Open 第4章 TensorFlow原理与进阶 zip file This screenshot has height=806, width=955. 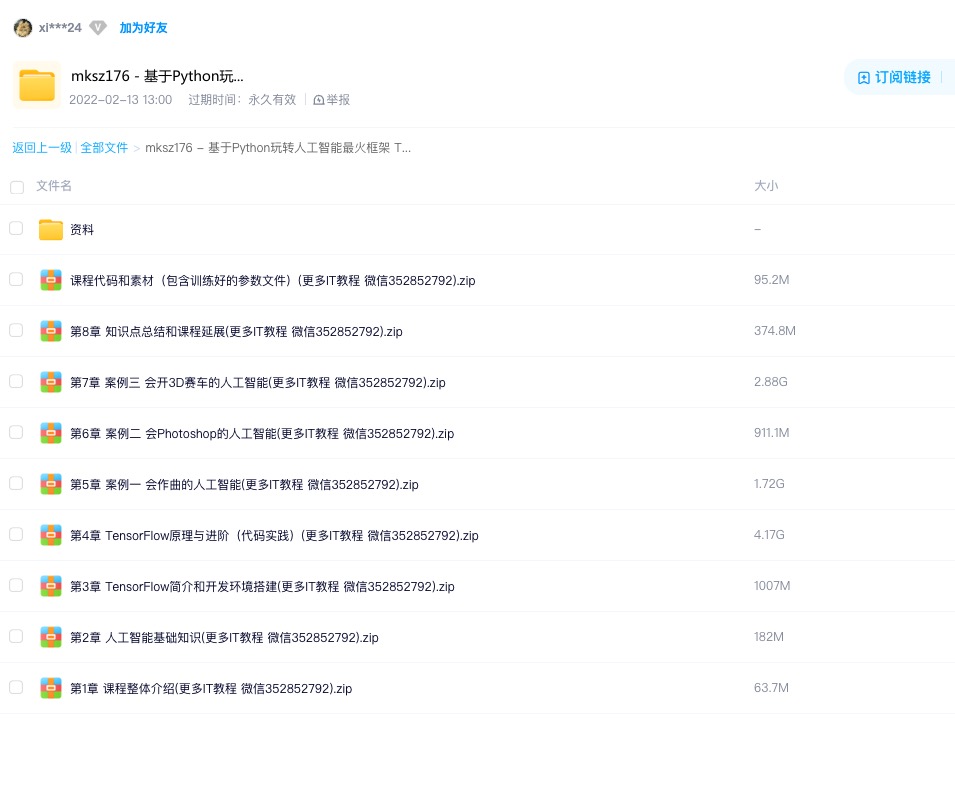[274, 535]
